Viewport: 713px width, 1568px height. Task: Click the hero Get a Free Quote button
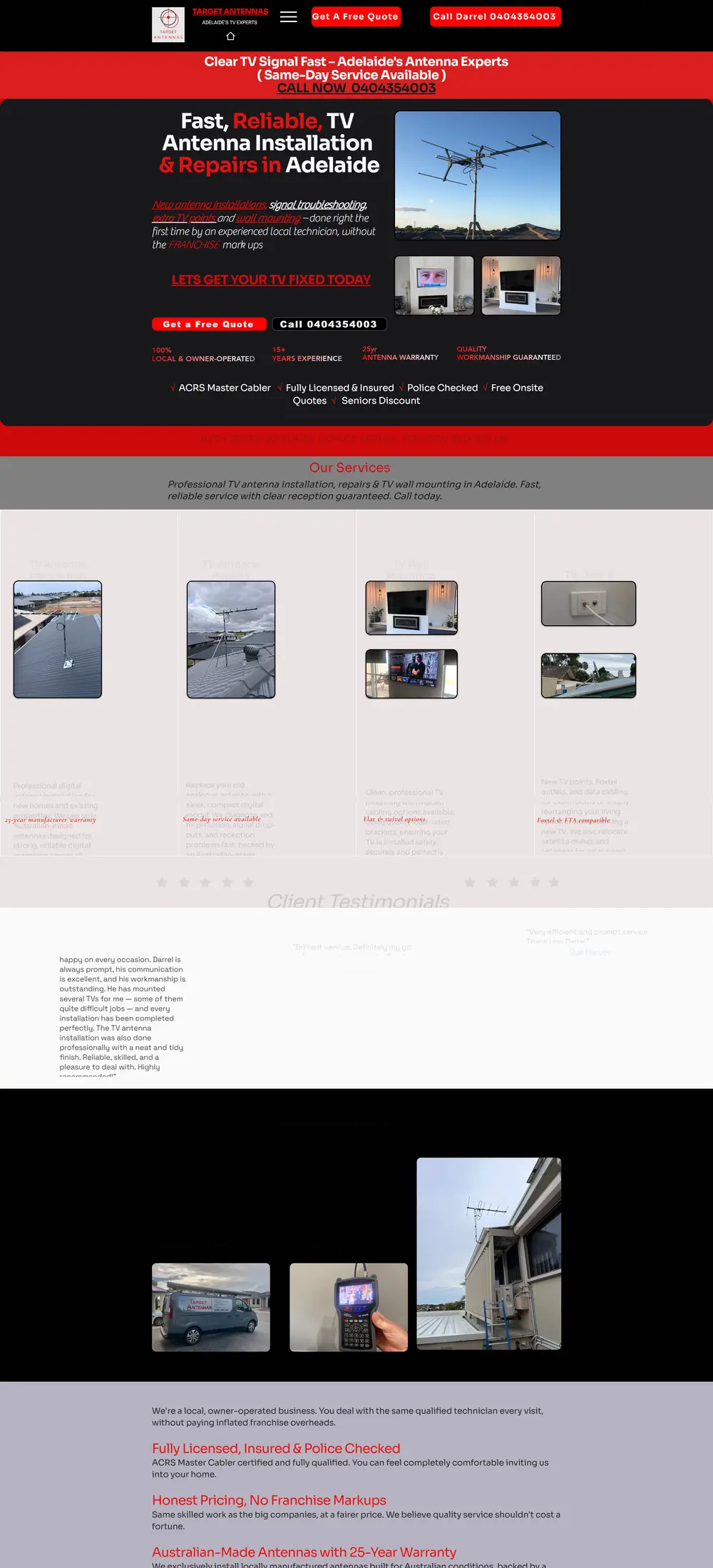tap(209, 324)
